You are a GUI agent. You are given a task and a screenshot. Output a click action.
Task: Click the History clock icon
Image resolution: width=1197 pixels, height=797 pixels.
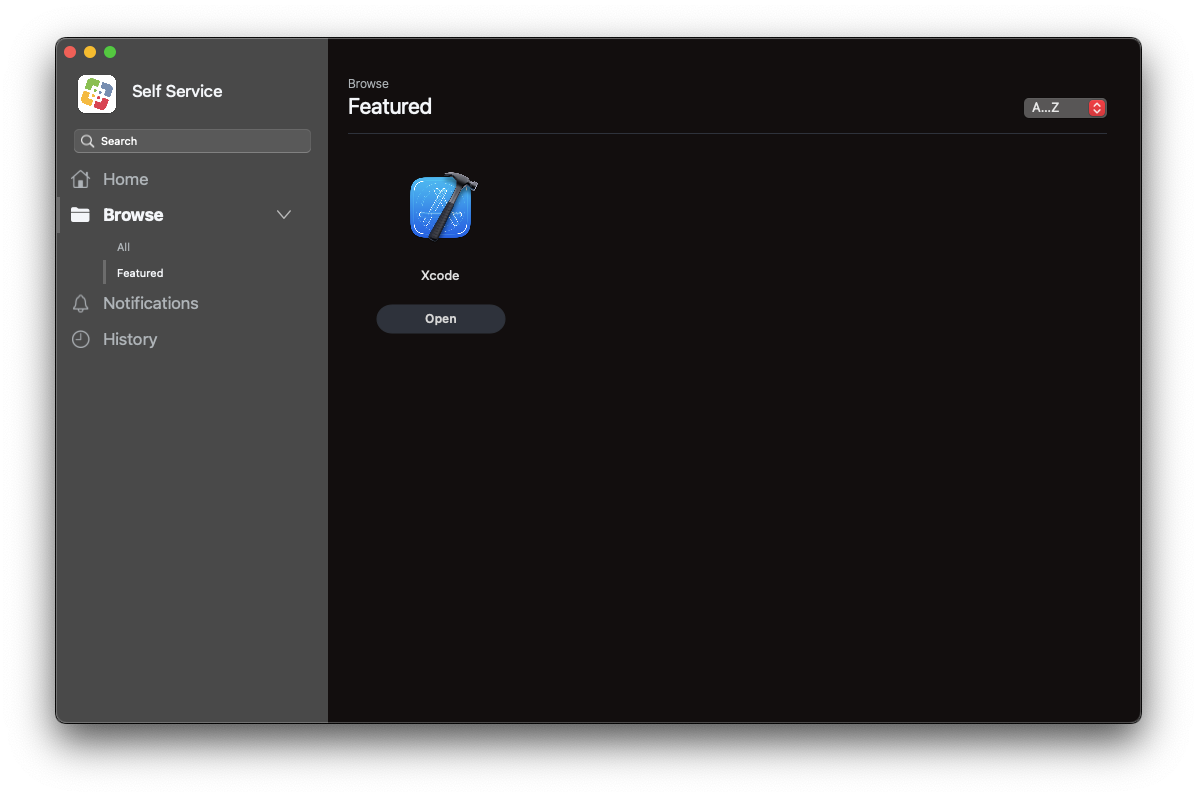[80, 339]
